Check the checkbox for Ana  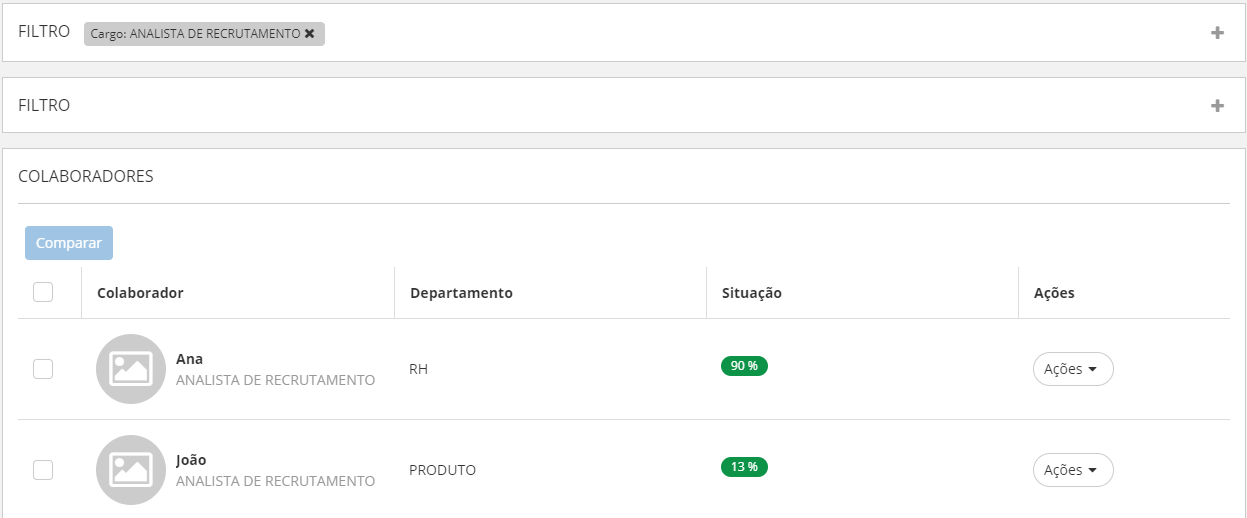click(x=43, y=369)
